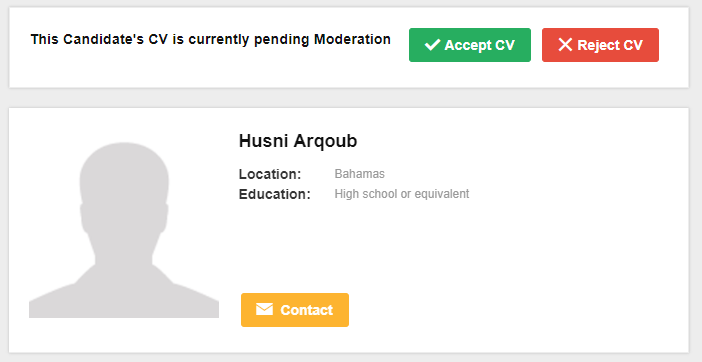Screen dimensions: 702x362
Task: Click the "This Candidate's CV" text
Action: coord(100,40)
